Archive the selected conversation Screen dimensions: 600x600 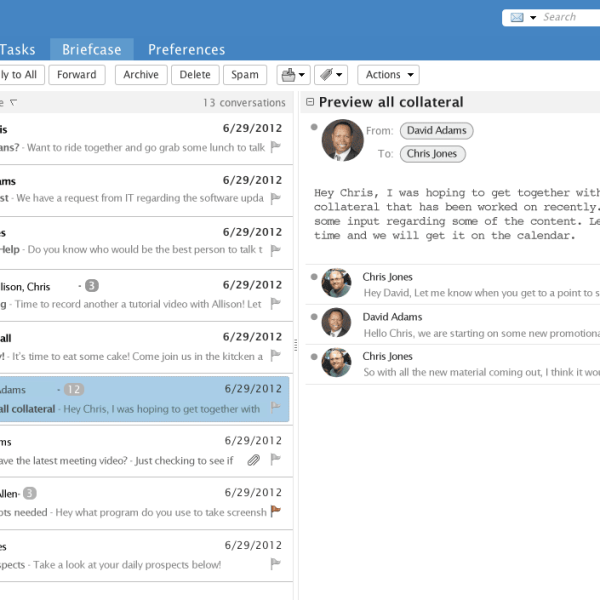tap(141, 75)
